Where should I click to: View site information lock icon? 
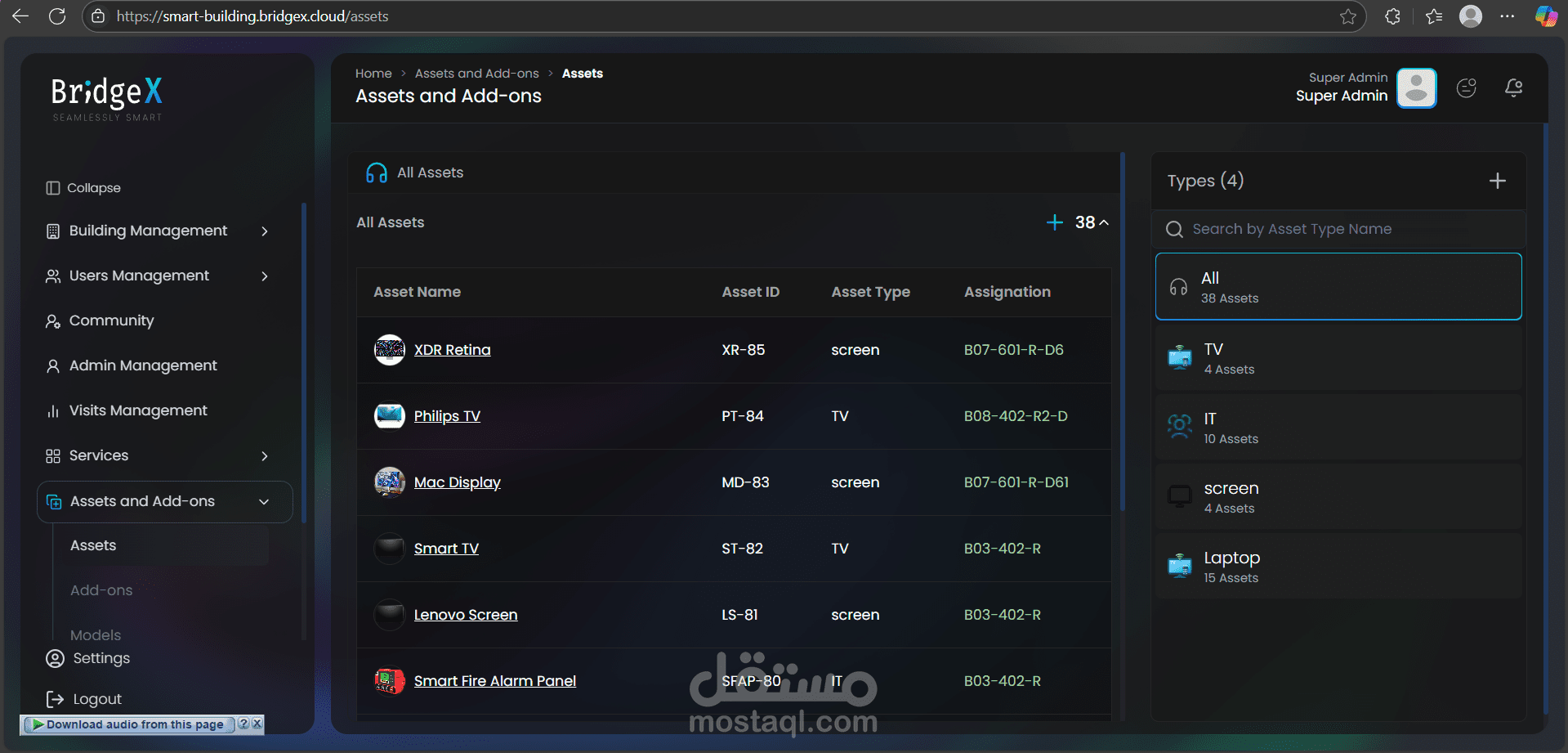[x=98, y=16]
